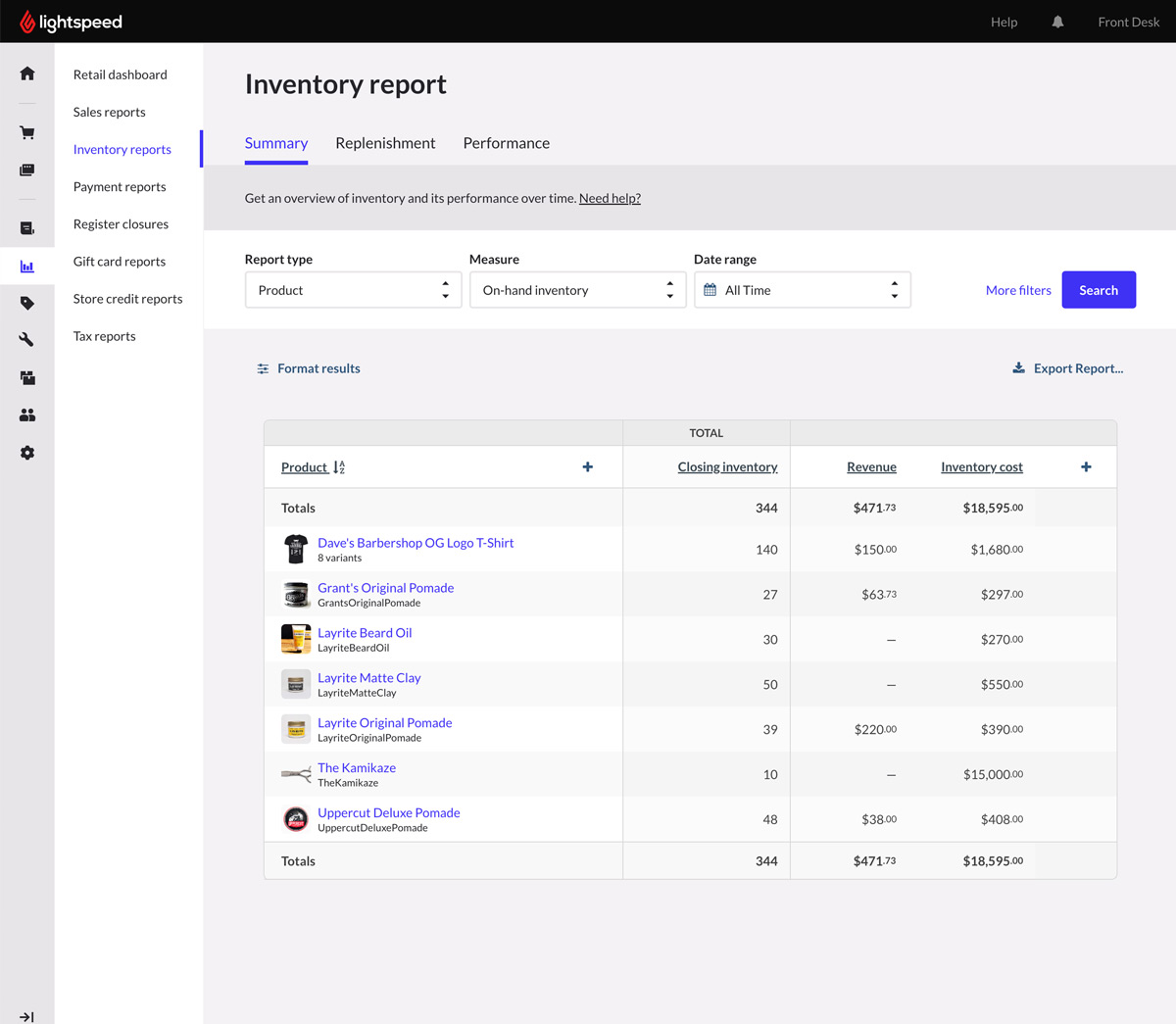Open the shopping cart sales icon
Image resolution: width=1176 pixels, height=1024 pixels.
pos(27,132)
